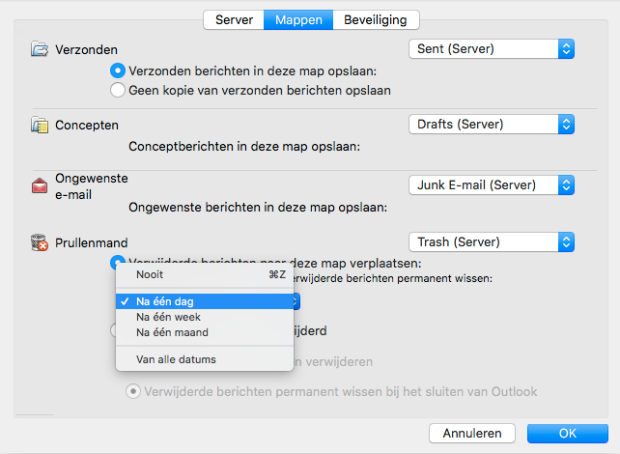Click the Mappen tab
The height and width of the screenshot is (454, 620).
click(299, 20)
